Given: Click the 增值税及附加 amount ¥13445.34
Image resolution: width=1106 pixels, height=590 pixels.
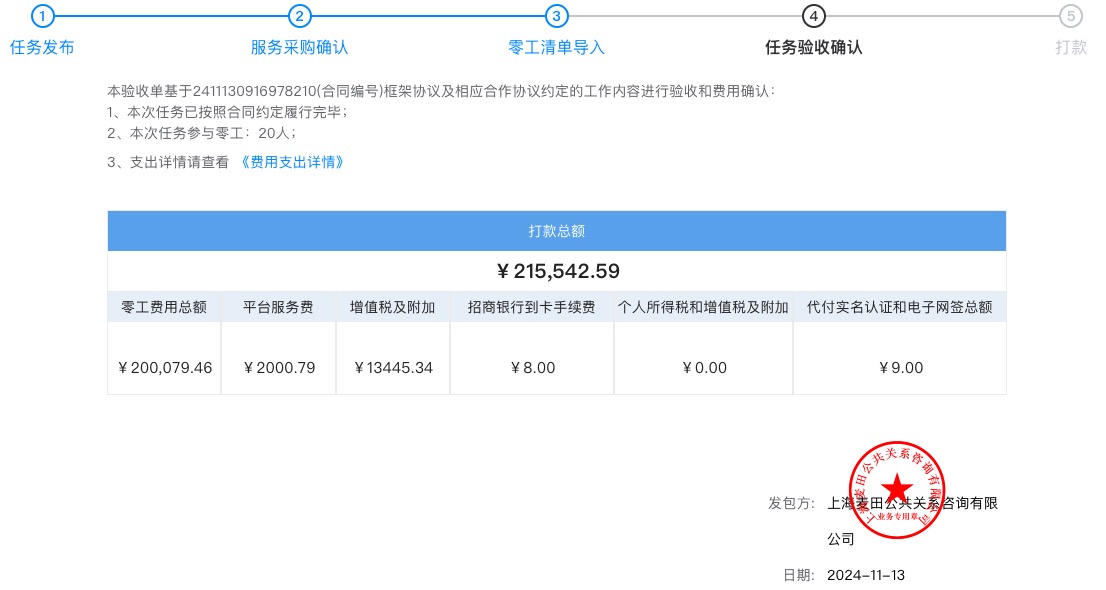Looking at the screenshot, I should pyautogui.click(x=393, y=368).
